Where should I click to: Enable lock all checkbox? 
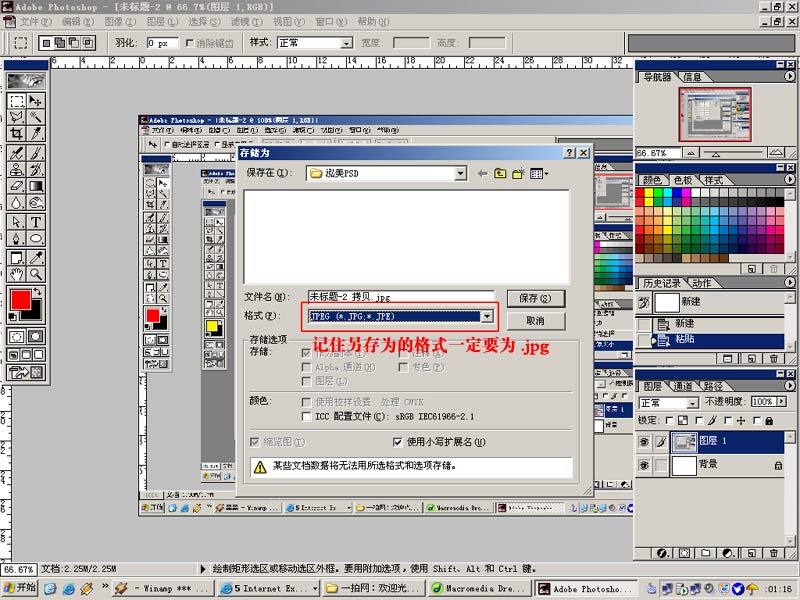[757, 420]
